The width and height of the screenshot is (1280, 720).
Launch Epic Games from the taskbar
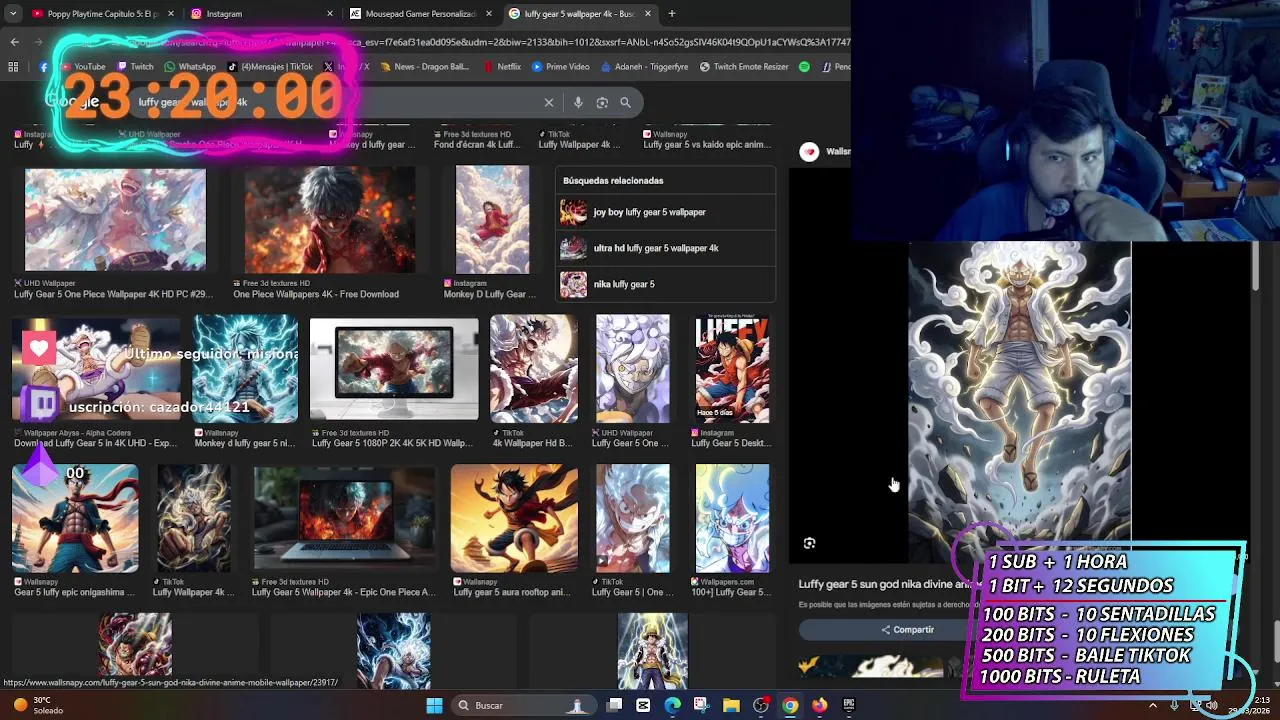coord(849,705)
